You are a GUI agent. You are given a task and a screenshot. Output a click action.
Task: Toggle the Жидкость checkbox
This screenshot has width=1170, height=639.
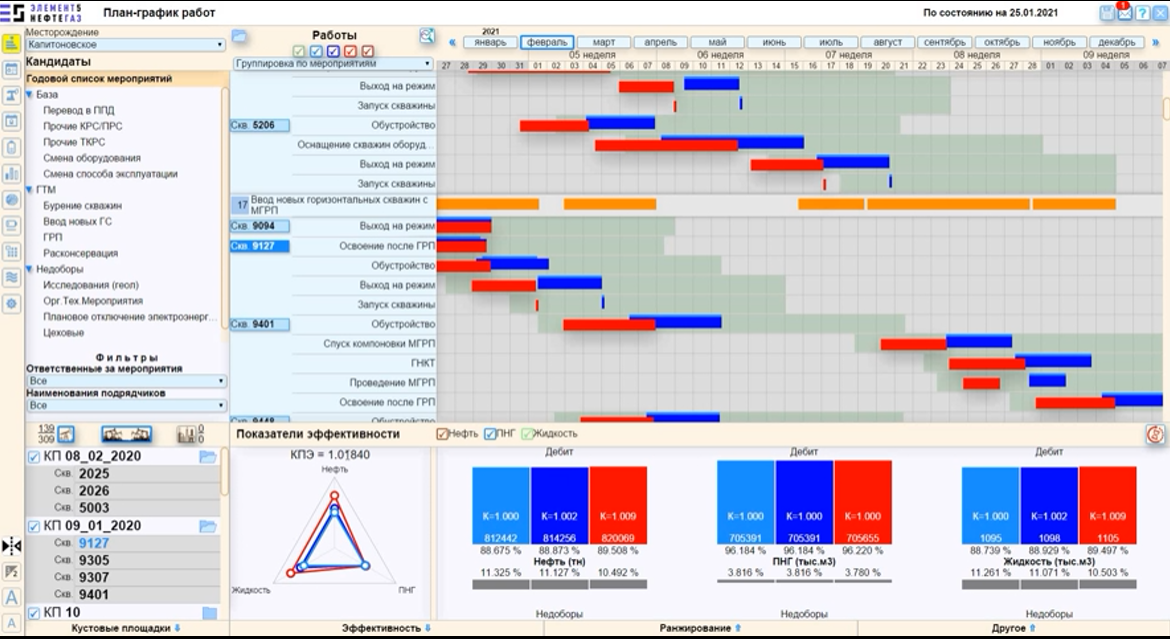(528, 434)
